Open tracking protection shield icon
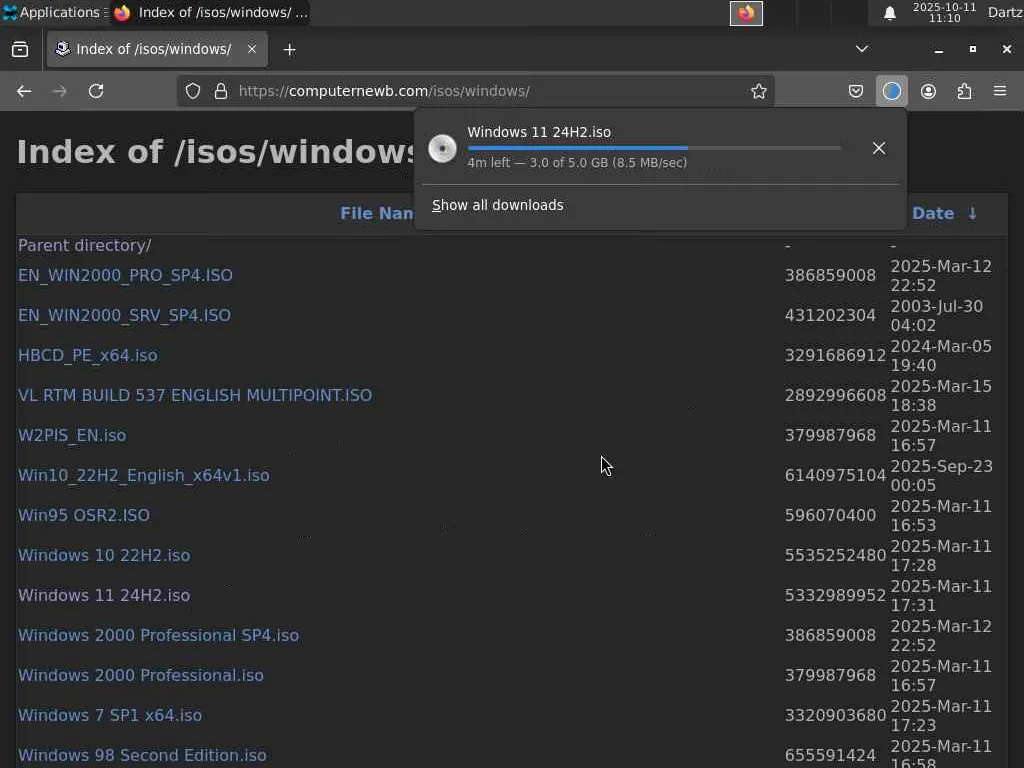 [193, 91]
